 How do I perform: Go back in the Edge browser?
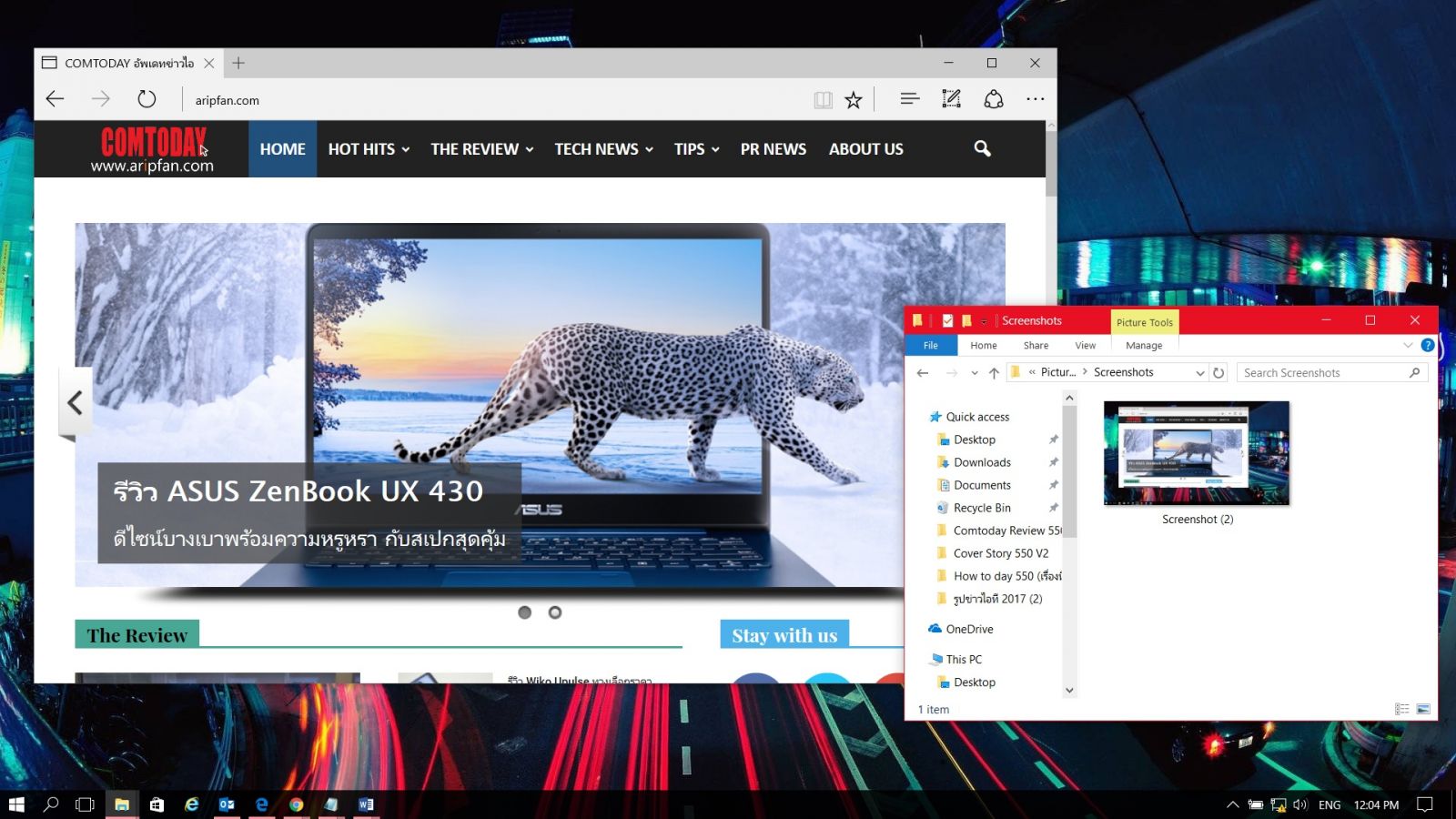[x=55, y=99]
